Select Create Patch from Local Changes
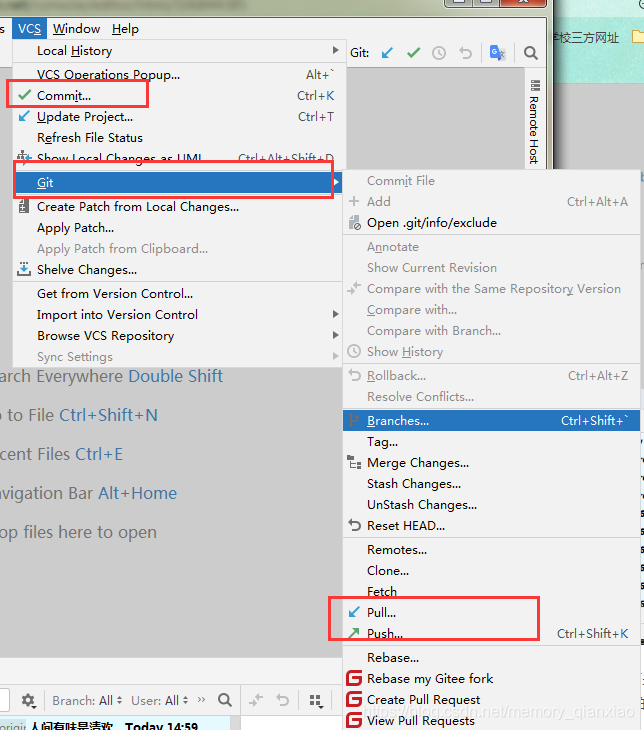 (x=178, y=207)
